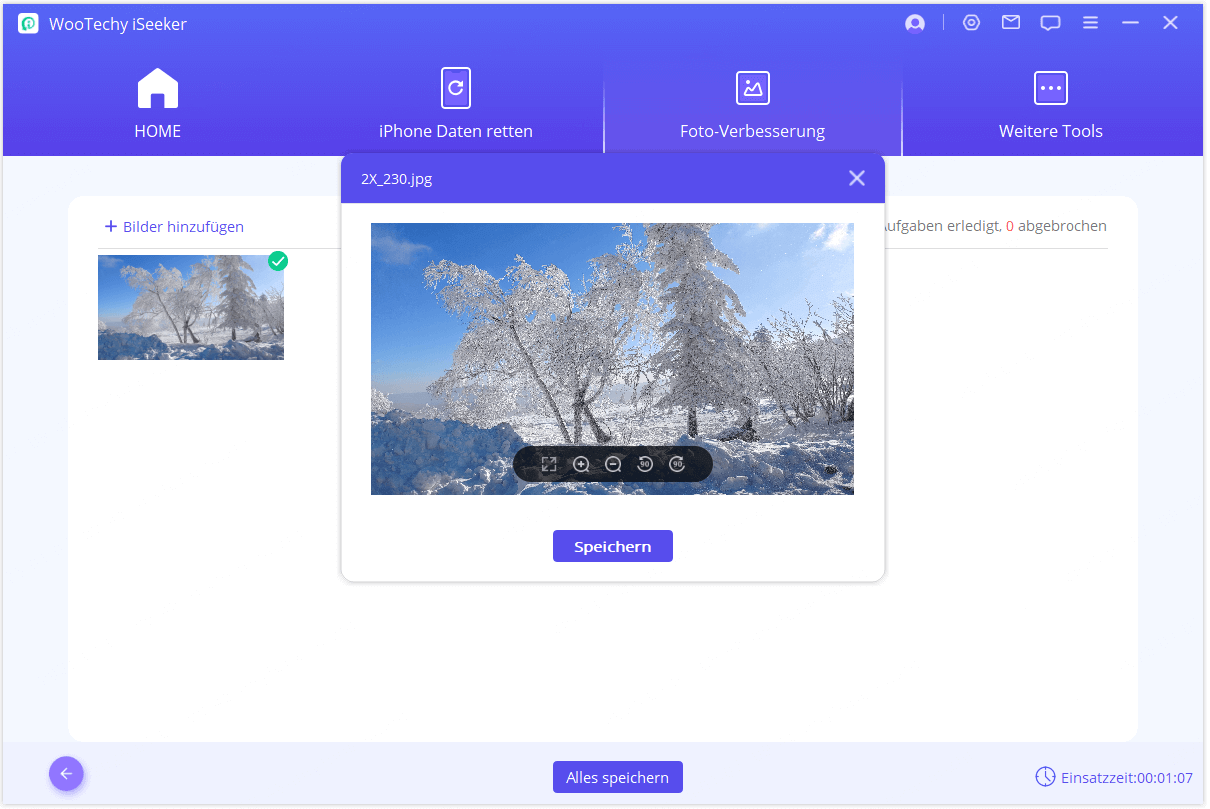This screenshot has height=809, width=1210.
Task: Click Bilder hinzufügen to add images
Action: [174, 227]
